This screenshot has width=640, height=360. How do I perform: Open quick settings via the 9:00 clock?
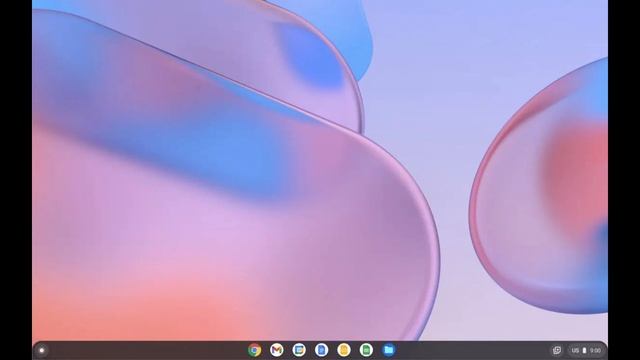point(595,350)
